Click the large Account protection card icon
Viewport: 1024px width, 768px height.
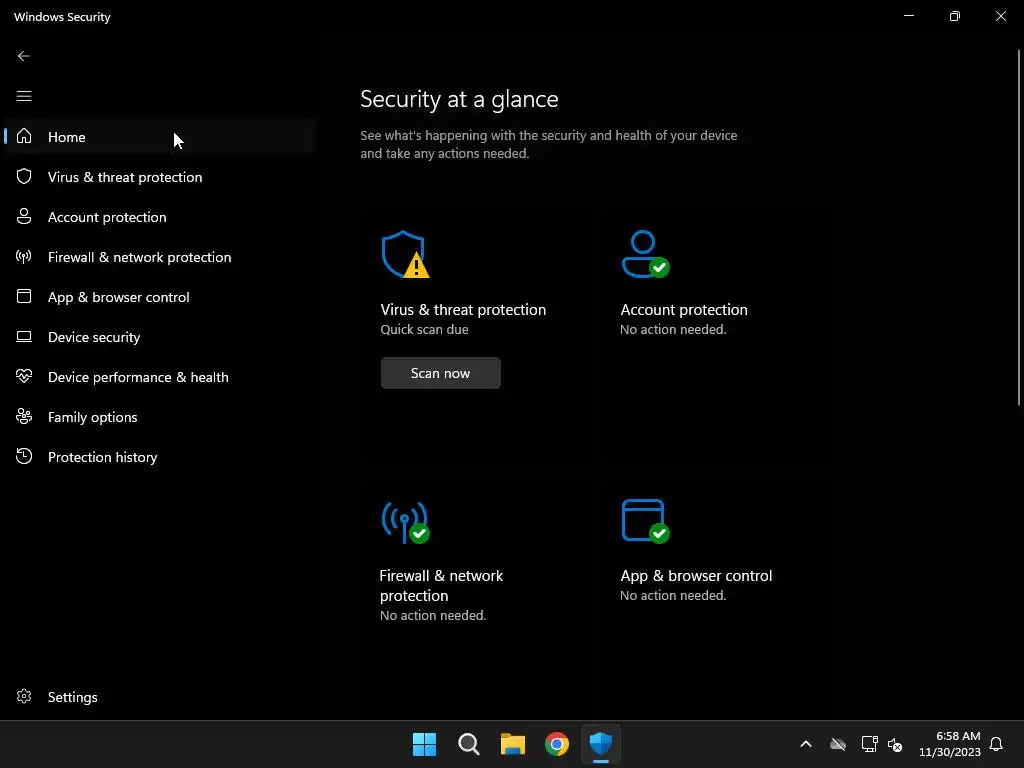[645, 255]
